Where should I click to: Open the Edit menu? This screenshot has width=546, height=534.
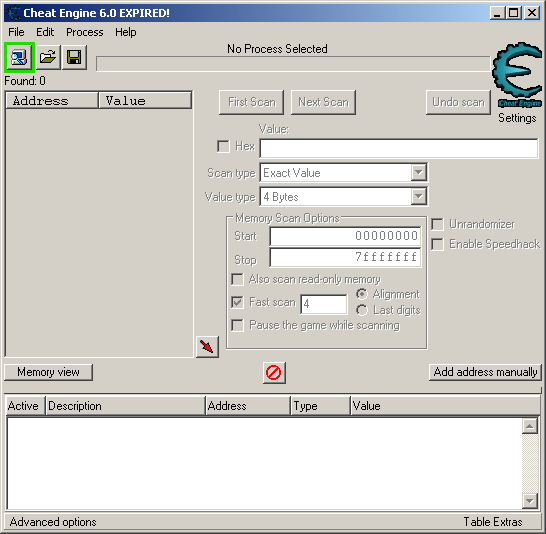[x=45, y=32]
